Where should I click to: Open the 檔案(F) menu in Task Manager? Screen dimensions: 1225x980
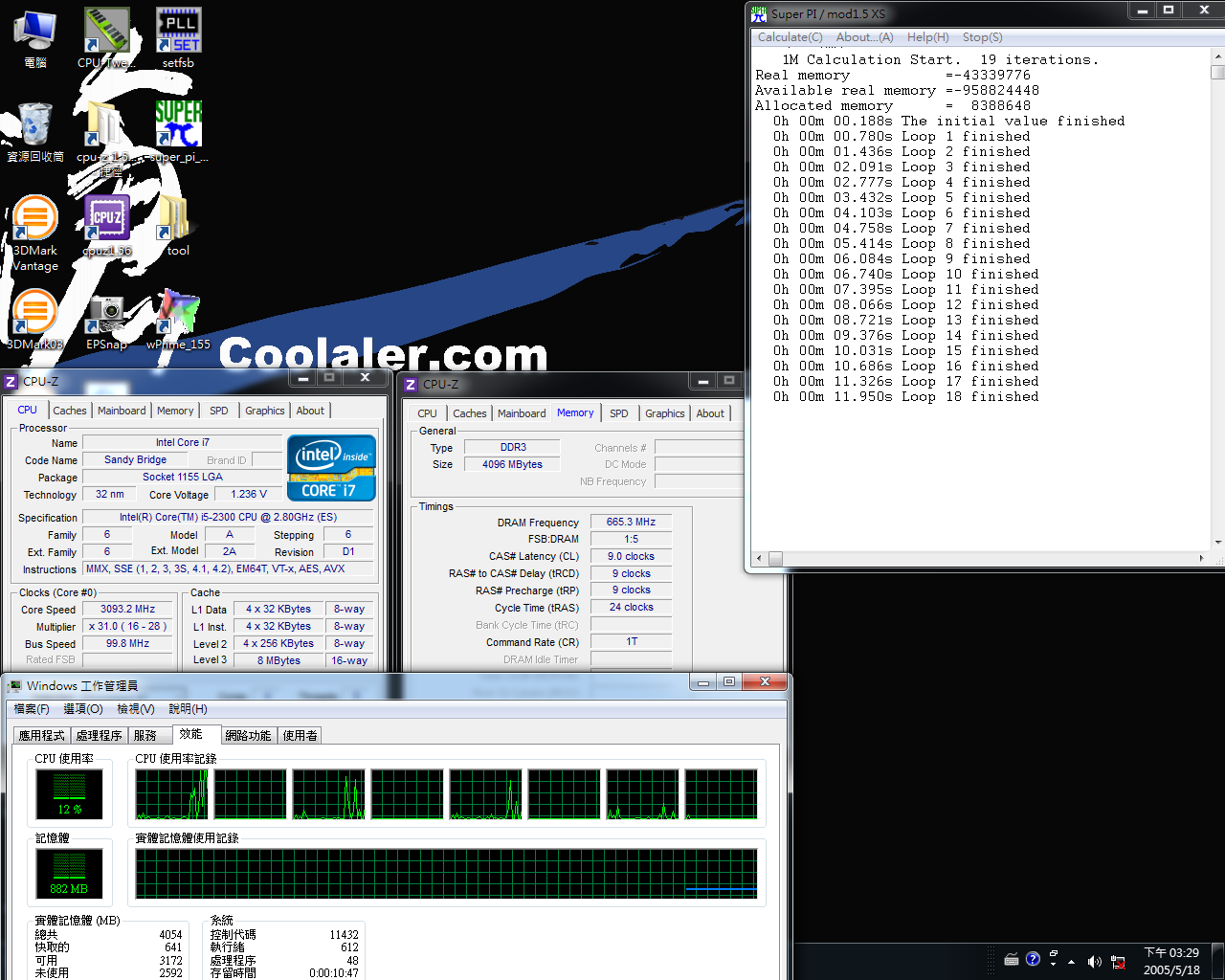[x=32, y=709]
